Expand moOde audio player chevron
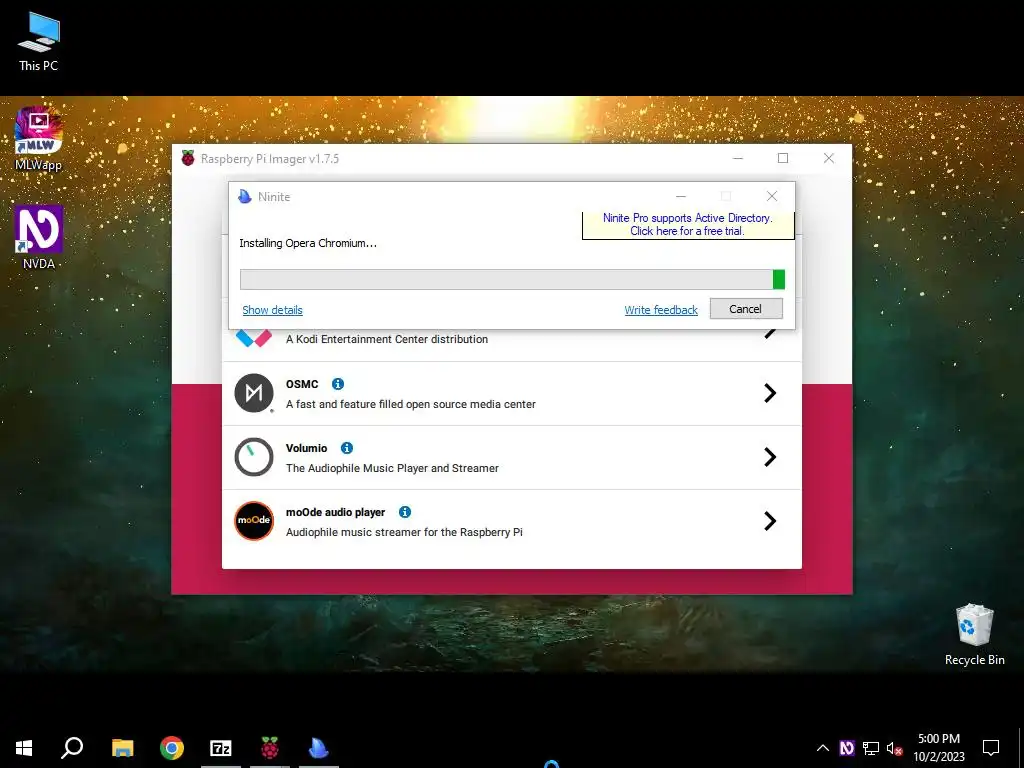 (x=770, y=521)
